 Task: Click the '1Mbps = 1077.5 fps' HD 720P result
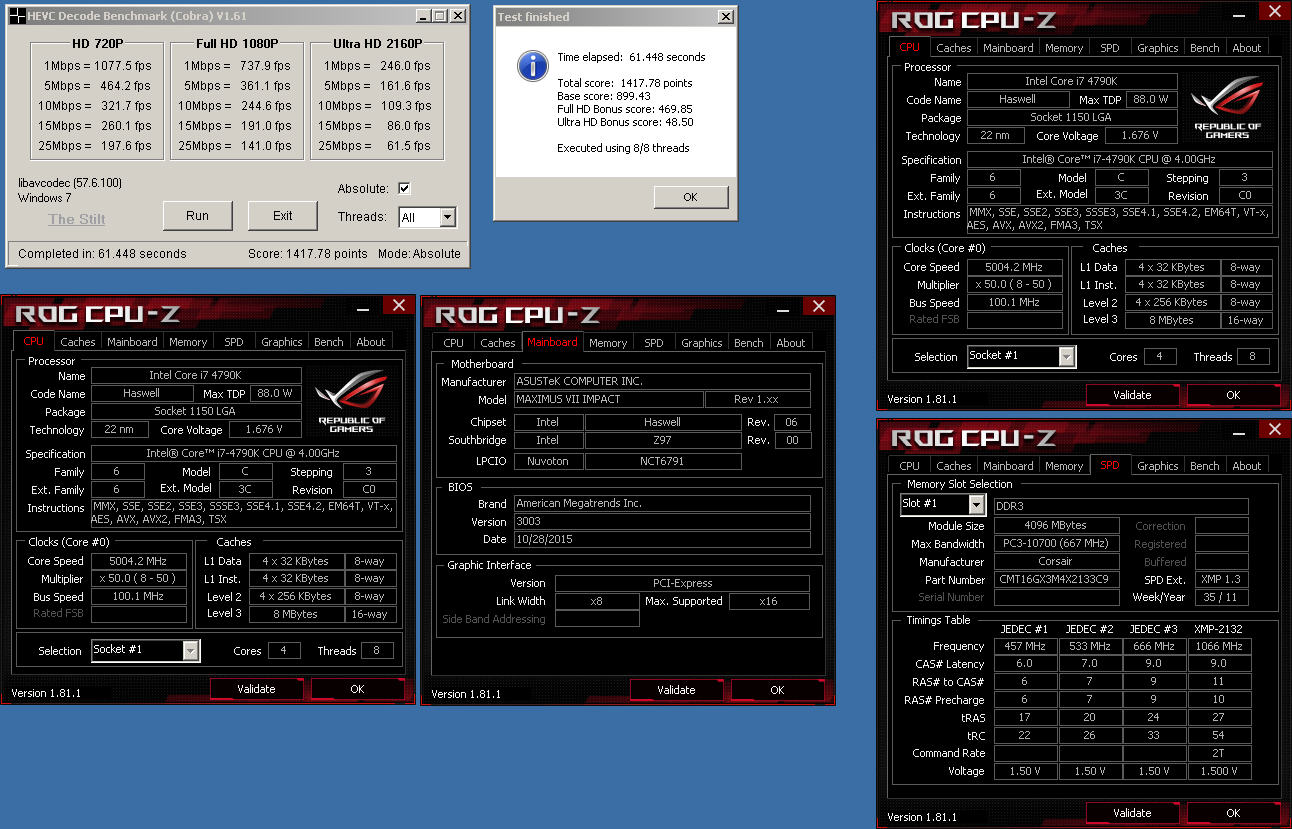pos(98,66)
